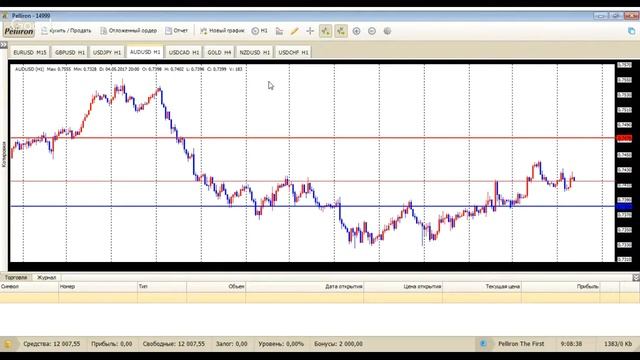Click the 1383/0 Kb traffic indicator
This screenshot has width=640, height=360.
tap(618, 344)
